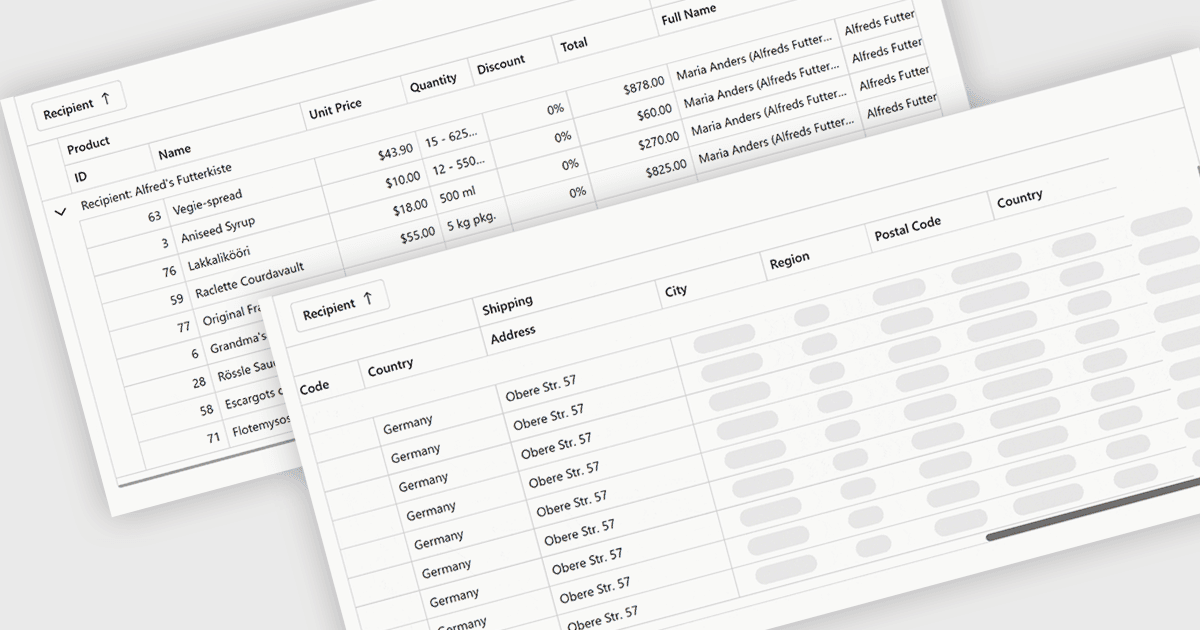Image resolution: width=1200 pixels, height=630 pixels.
Task: Click the Recipient sort chip in the front grid
Action: click(x=339, y=305)
